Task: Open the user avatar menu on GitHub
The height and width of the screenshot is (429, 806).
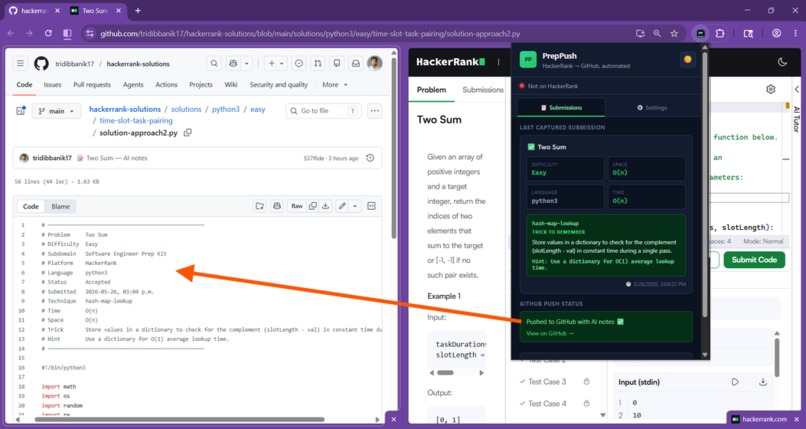Action: [x=375, y=63]
